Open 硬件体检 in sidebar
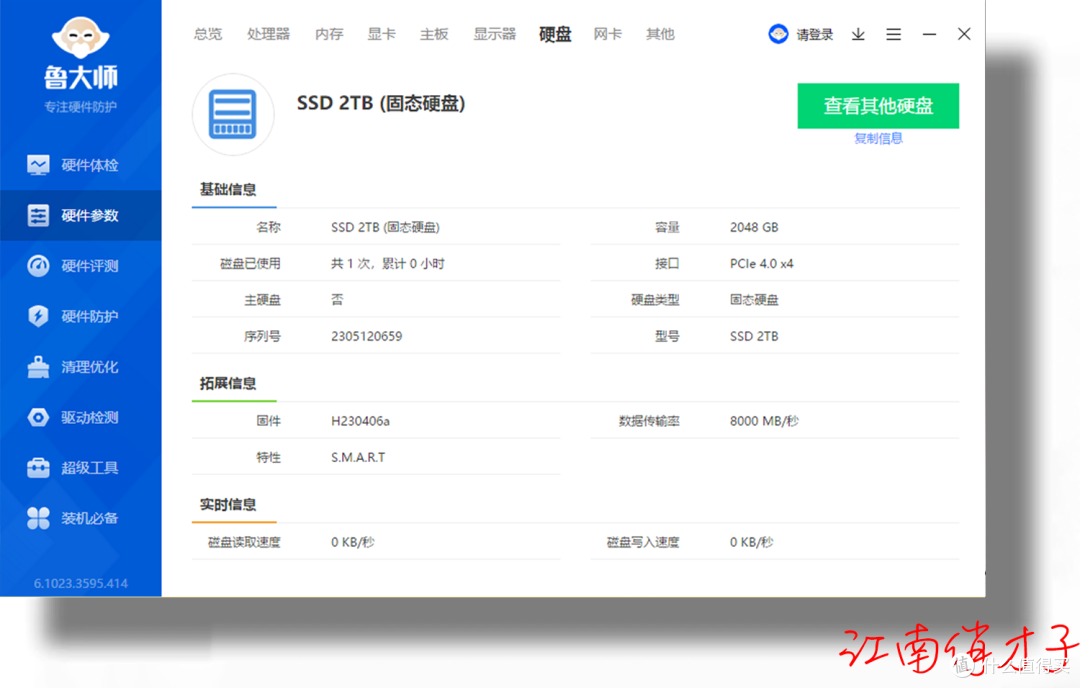Viewport: 1080px width, 688px height. (81, 165)
